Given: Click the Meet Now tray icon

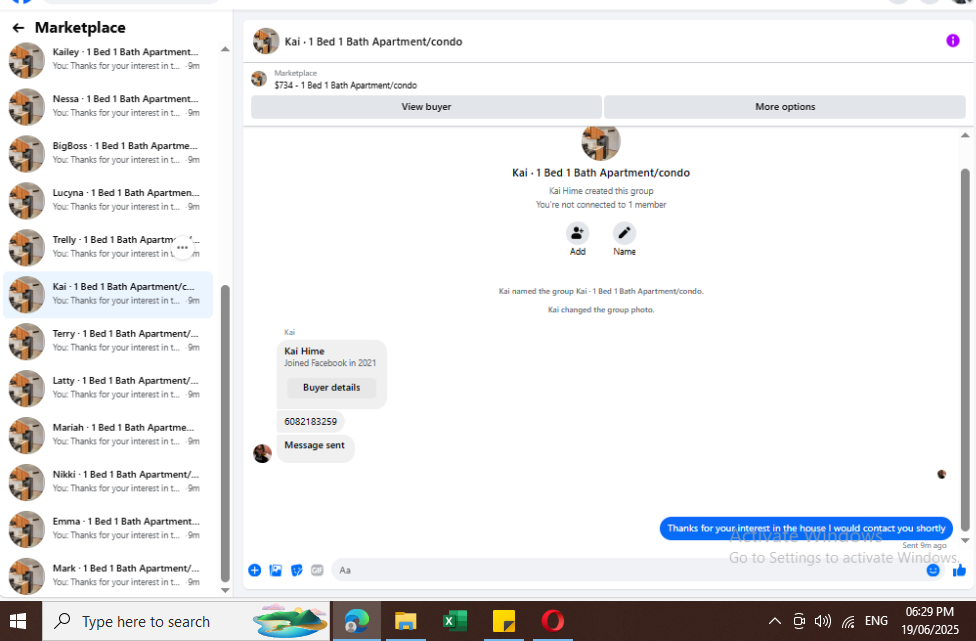Looking at the screenshot, I should click(799, 621).
